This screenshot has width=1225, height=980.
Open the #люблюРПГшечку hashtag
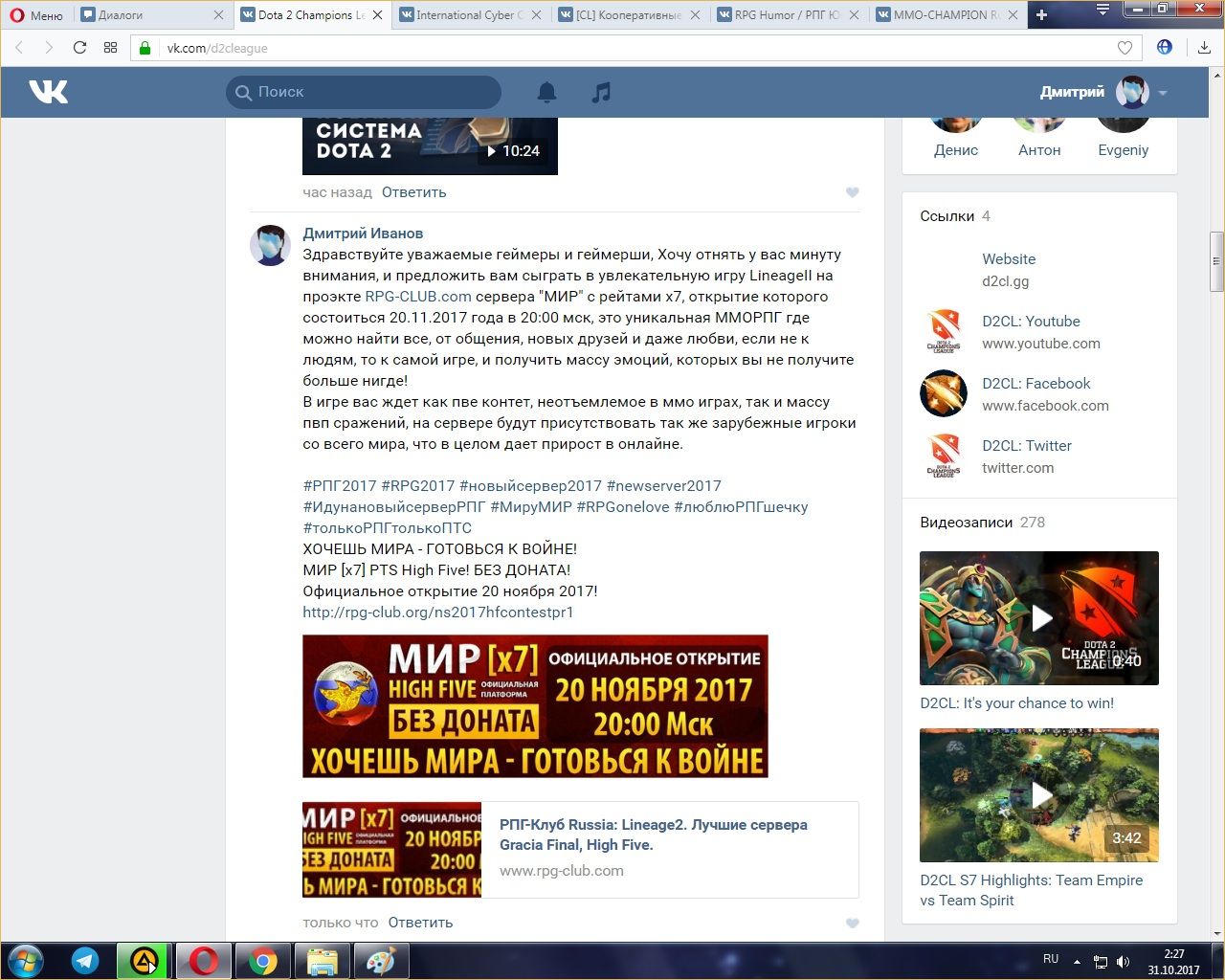(x=741, y=507)
